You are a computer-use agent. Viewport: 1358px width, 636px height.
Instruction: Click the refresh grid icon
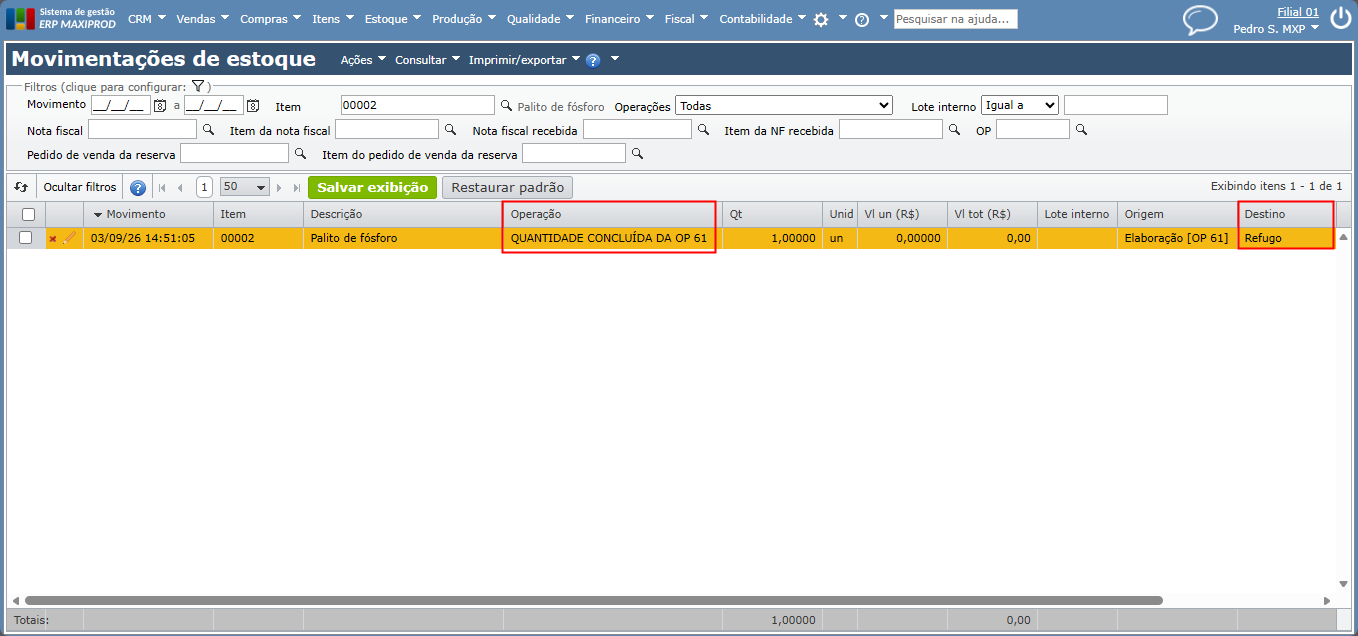click(x=21, y=187)
